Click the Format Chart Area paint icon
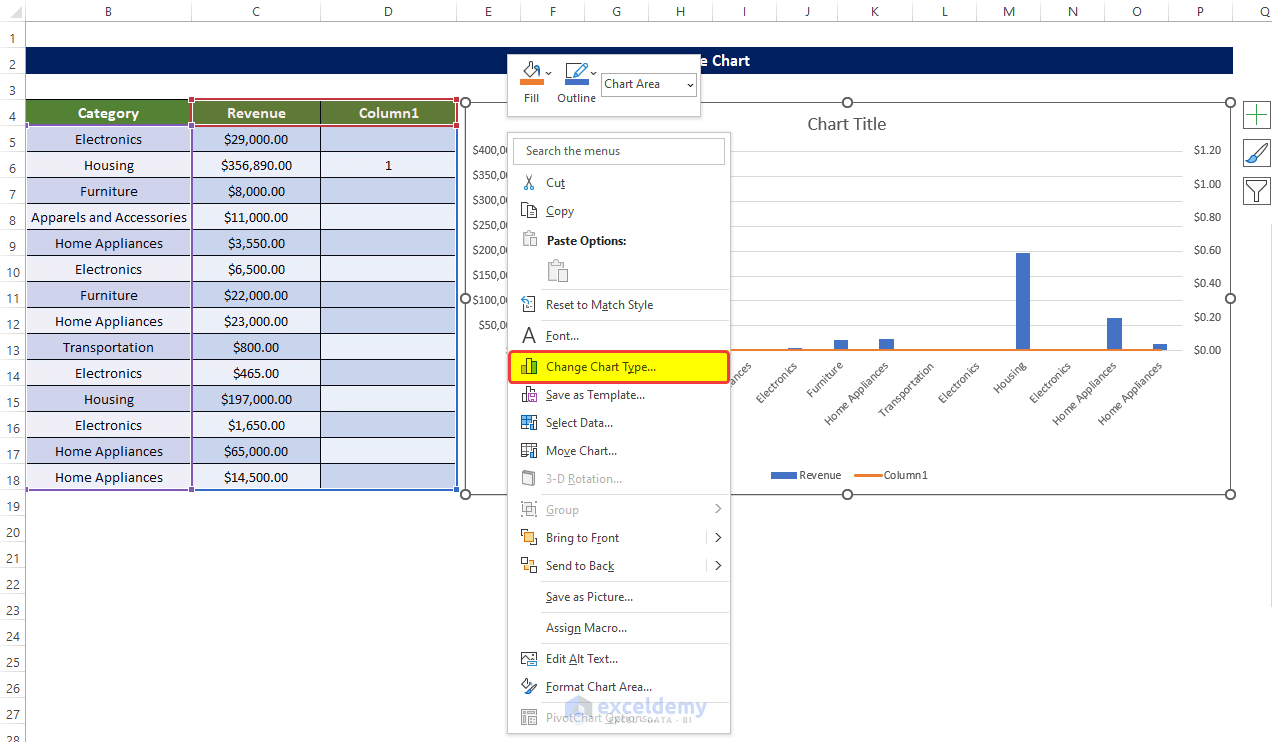The height and width of the screenshot is (742, 1272). tap(529, 687)
